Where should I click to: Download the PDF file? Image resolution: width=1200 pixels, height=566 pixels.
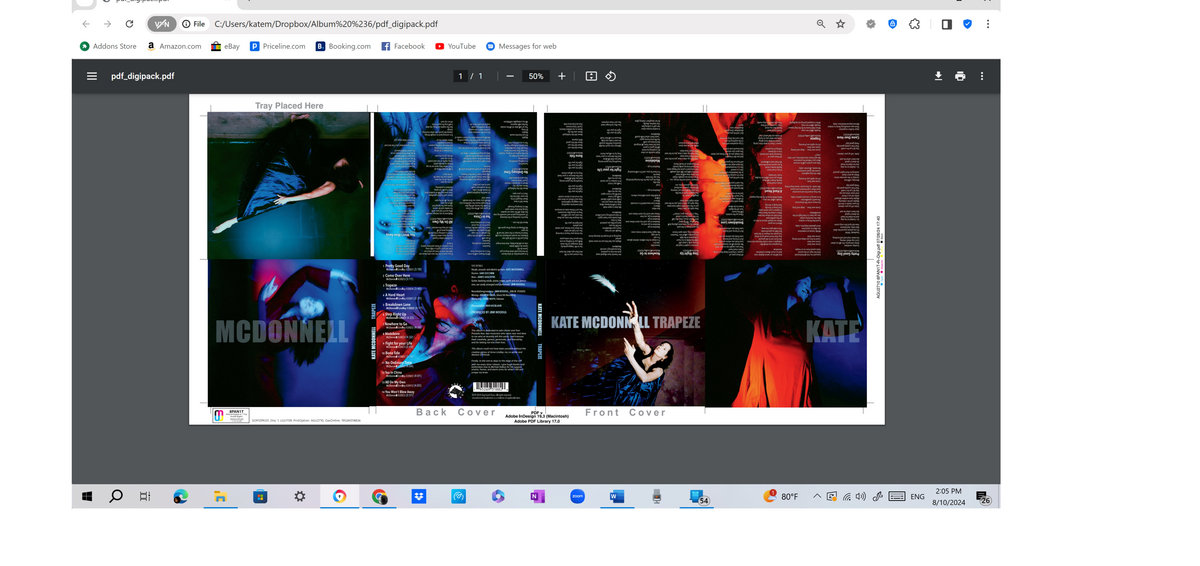pyautogui.click(x=938, y=76)
